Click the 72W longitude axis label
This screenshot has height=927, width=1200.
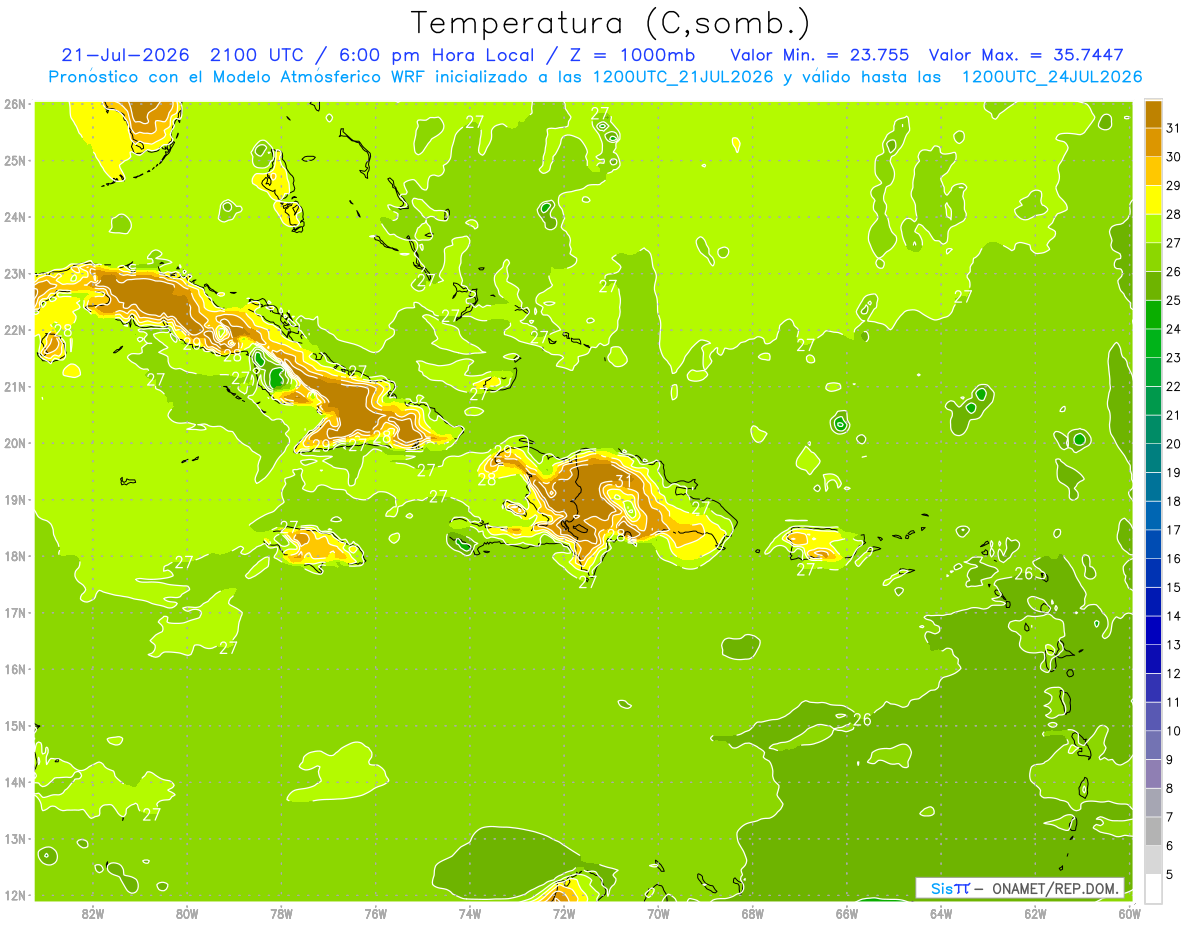564,913
